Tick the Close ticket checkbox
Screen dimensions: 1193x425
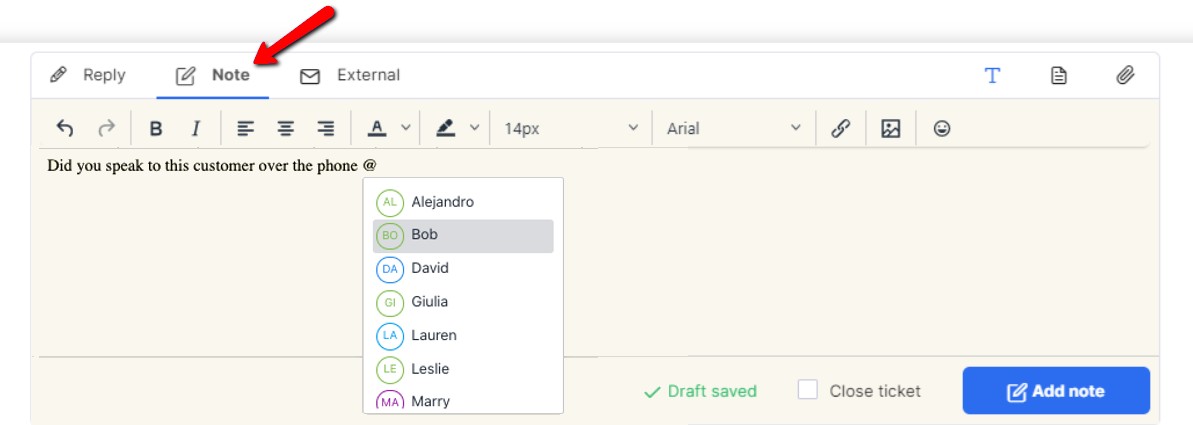point(807,390)
